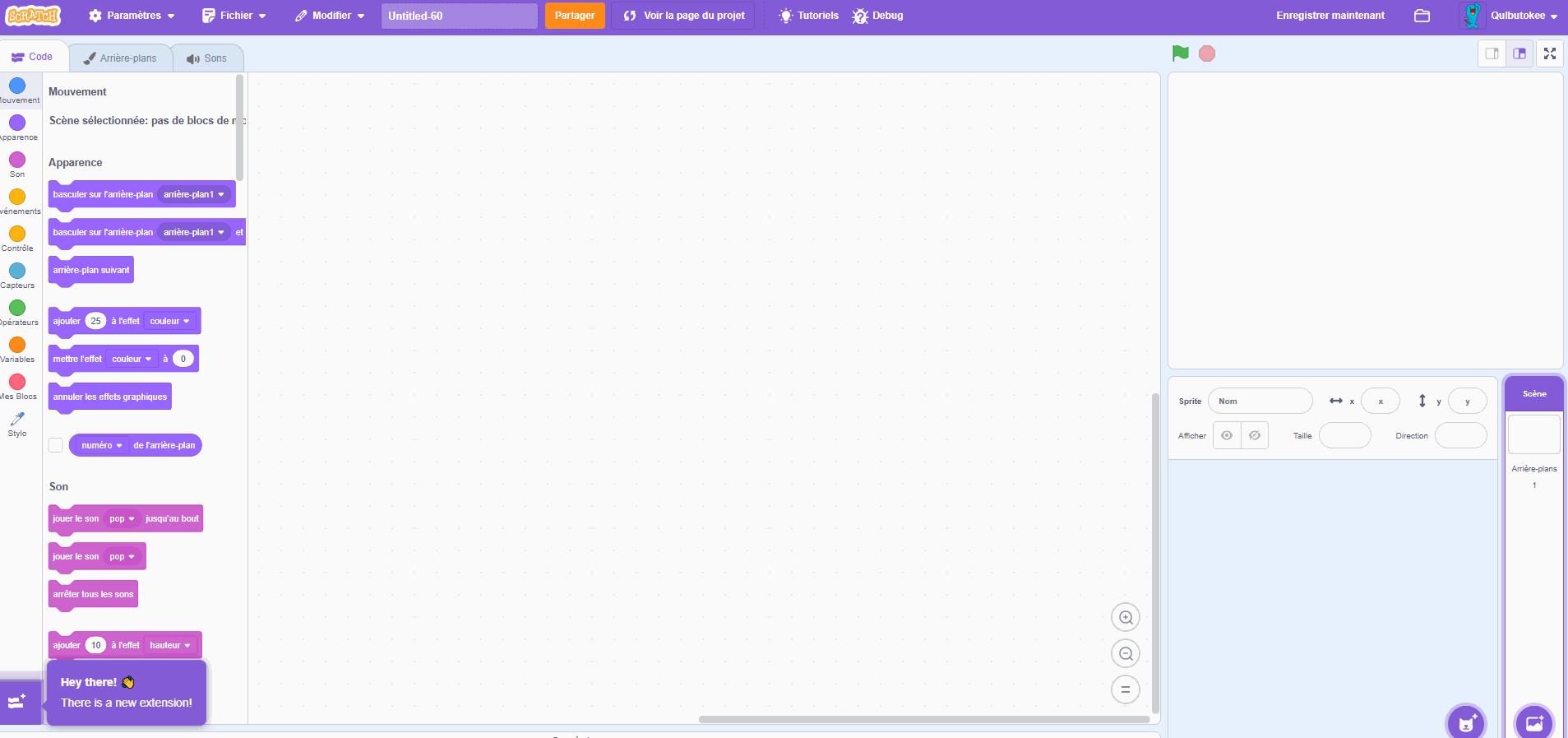This screenshot has width=1568, height=738.
Task: Expand the couleur dropdown in ajouter block
Action: tap(170, 321)
